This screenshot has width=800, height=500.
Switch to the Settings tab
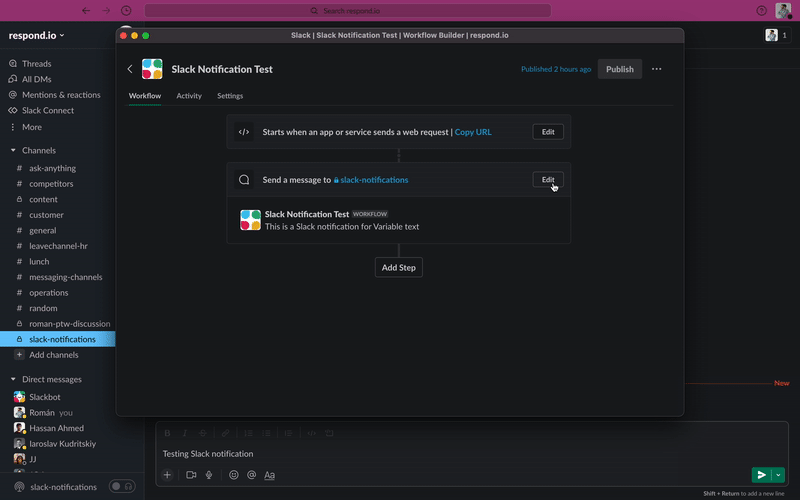[230, 96]
